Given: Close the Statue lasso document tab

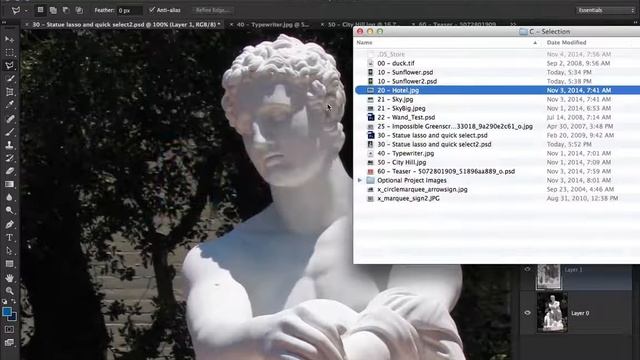Looking at the screenshot, I should tap(27, 24).
